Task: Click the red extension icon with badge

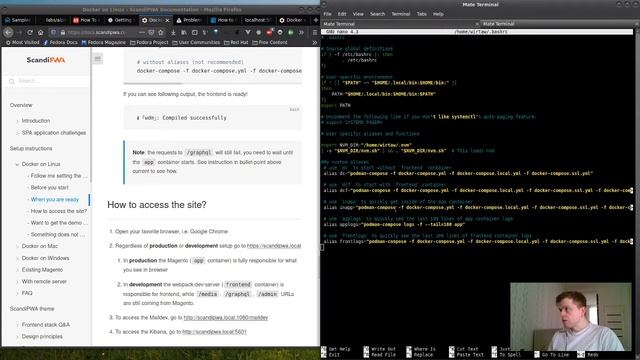Action: [x=269, y=32]
